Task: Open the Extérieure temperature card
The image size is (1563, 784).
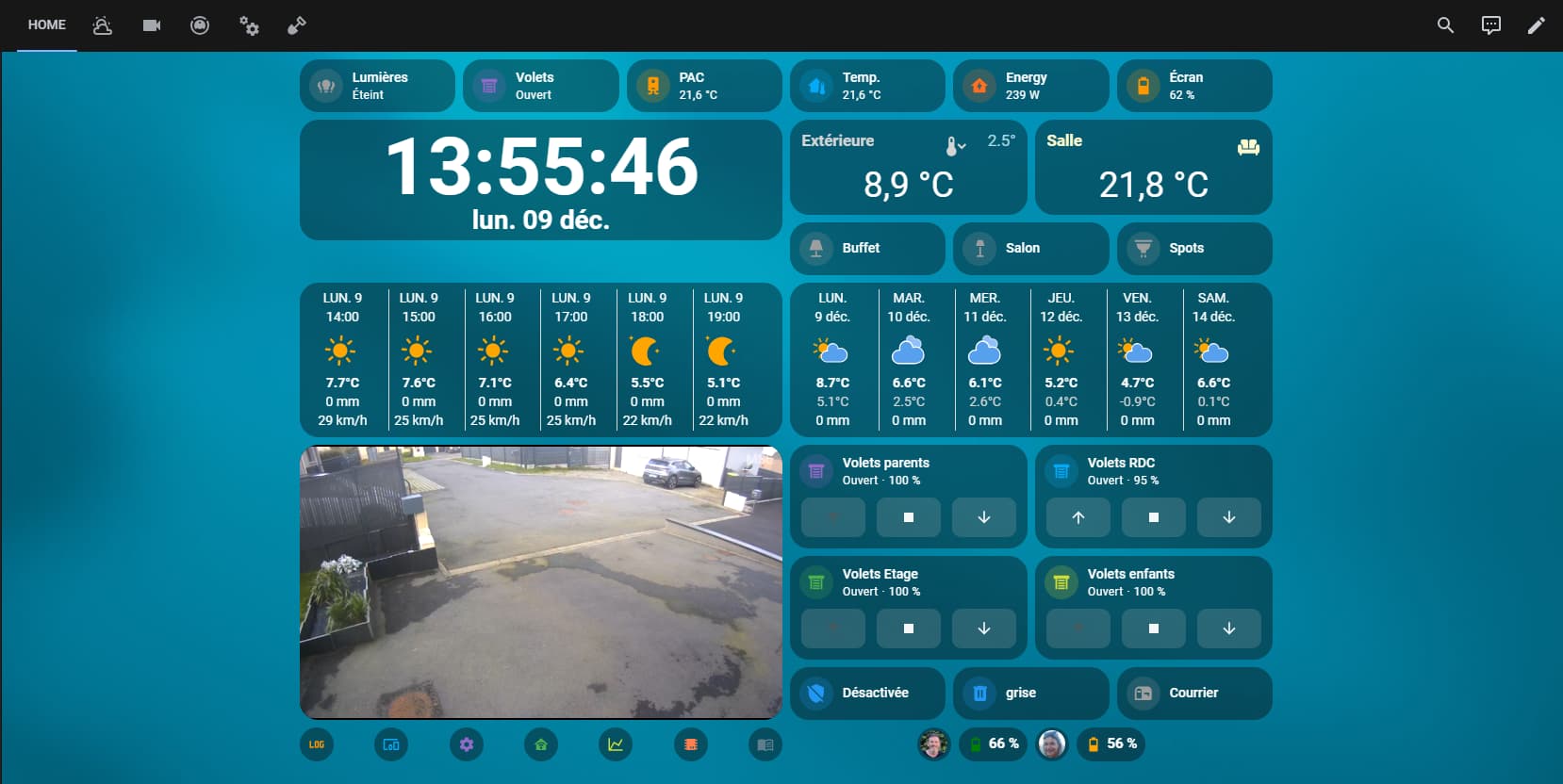Action: click(909, 168)
